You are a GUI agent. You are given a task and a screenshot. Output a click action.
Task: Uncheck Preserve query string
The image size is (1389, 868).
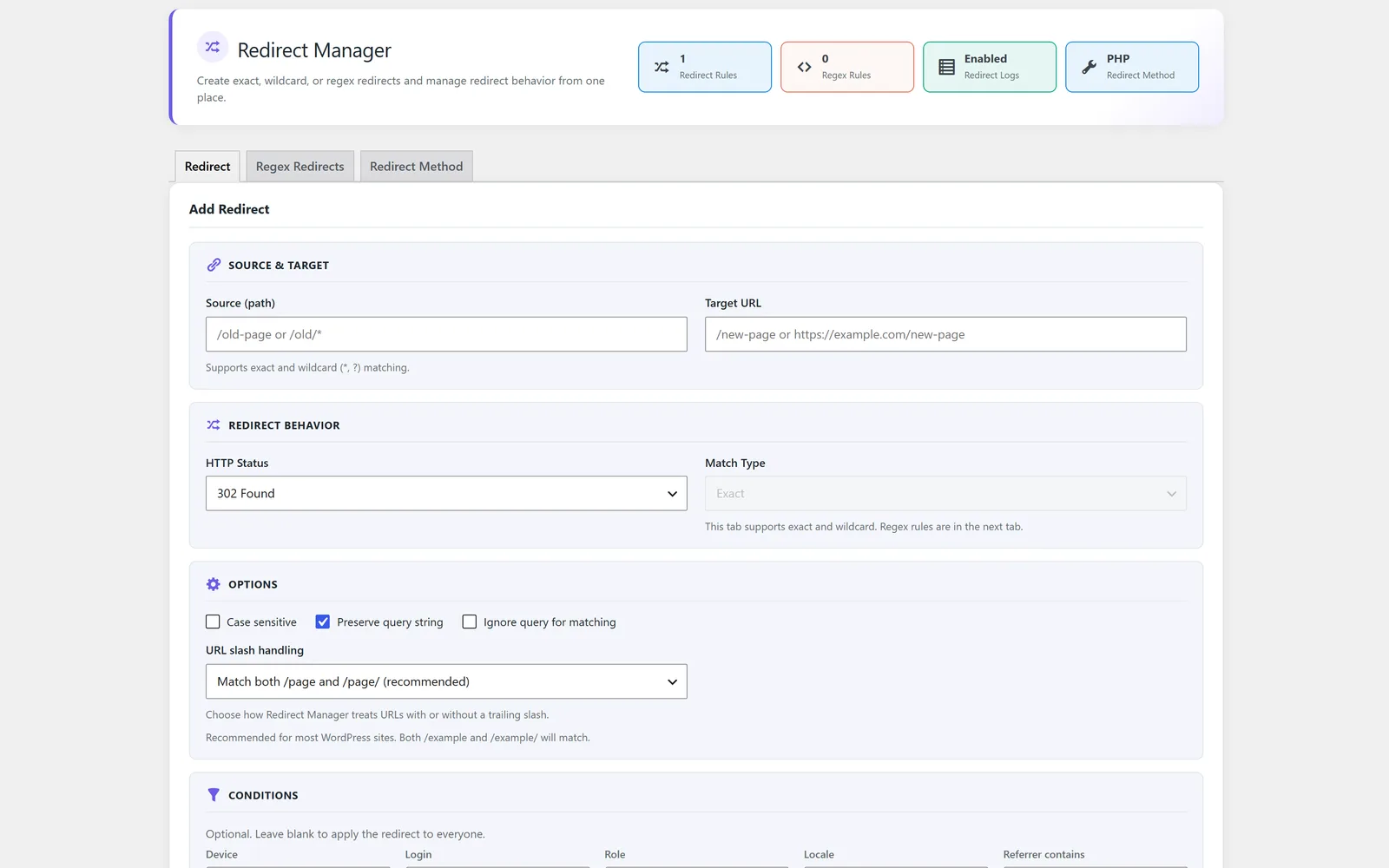tap(323, 621)
